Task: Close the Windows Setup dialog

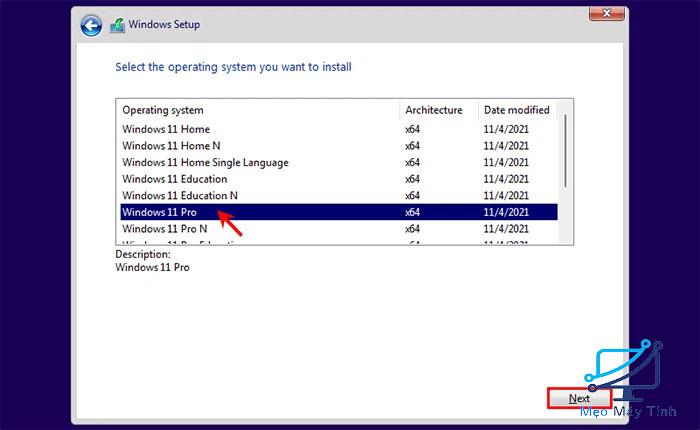Action: click(606, 14)
